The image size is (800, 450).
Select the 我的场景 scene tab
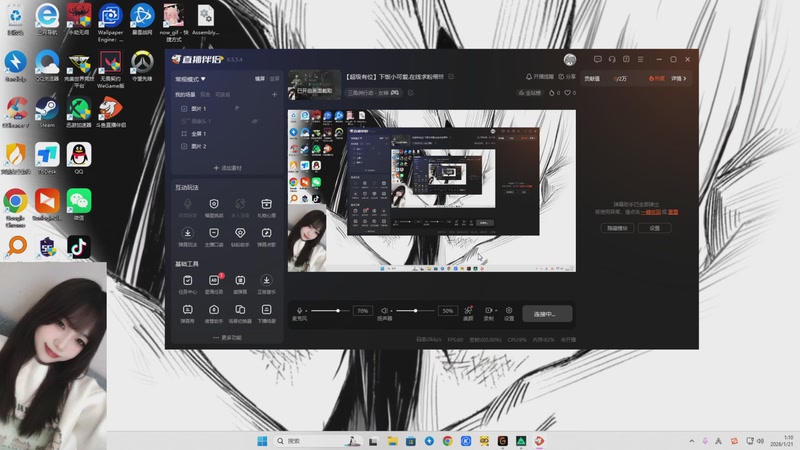[x=185, y=95]
